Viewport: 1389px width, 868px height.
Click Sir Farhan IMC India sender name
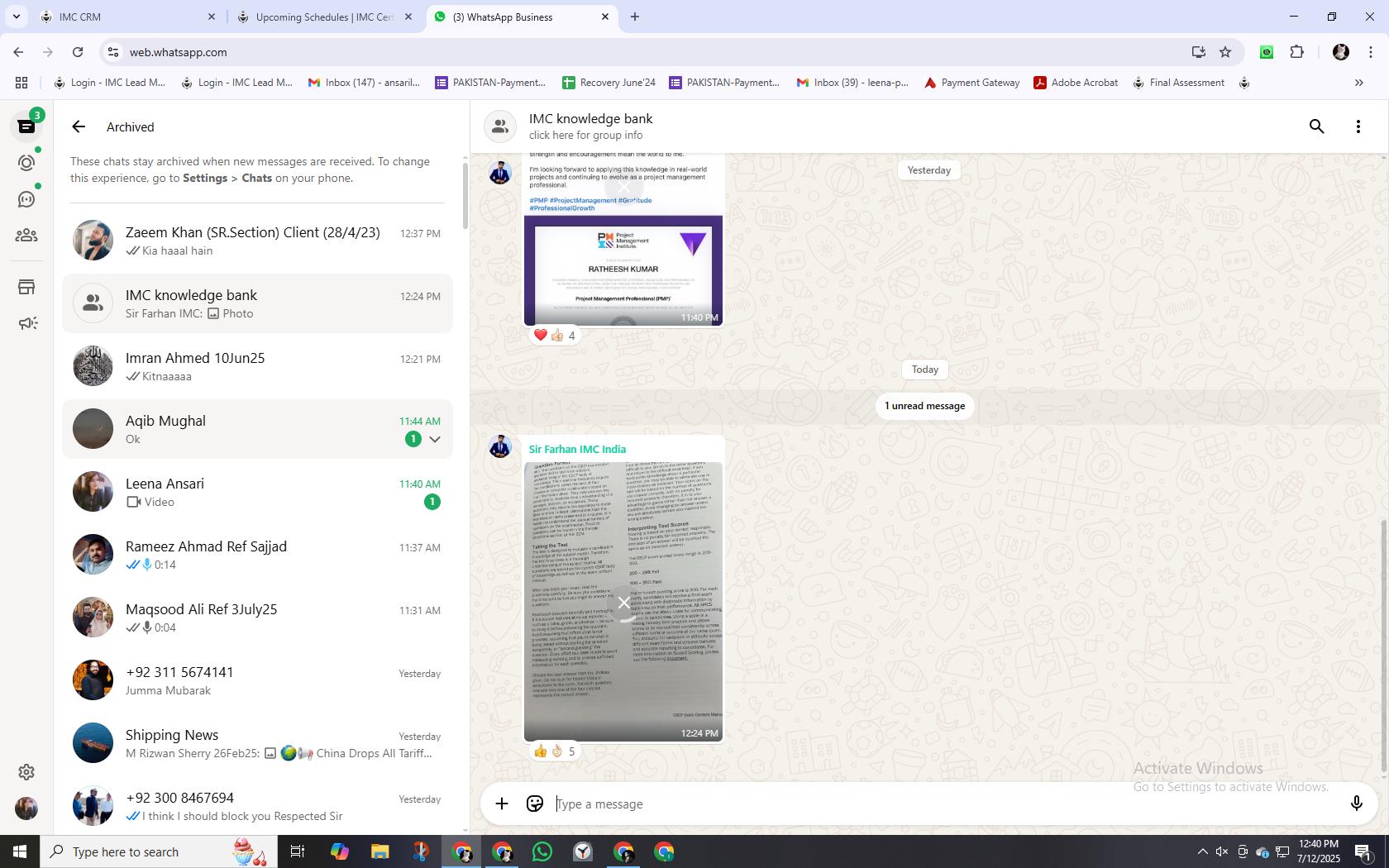577,449
